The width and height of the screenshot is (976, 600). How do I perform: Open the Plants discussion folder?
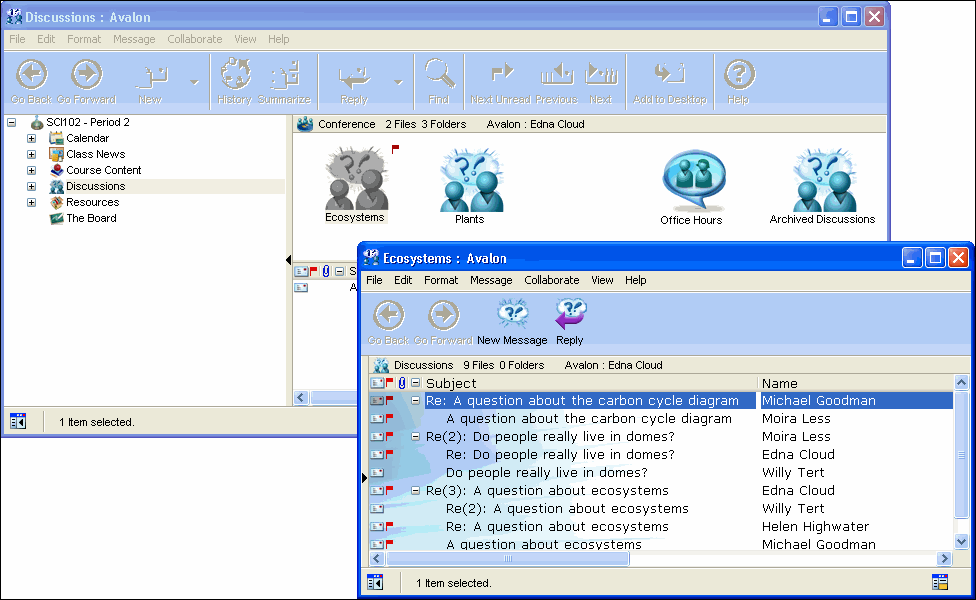click(x=470, y=182)
